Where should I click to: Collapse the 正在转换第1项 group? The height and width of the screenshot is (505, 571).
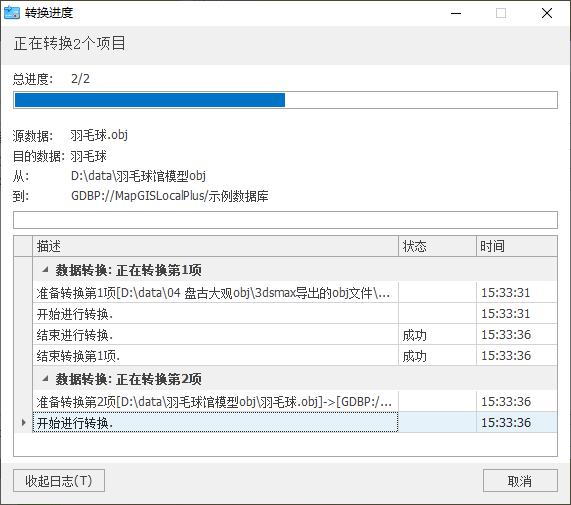[45, 270]
